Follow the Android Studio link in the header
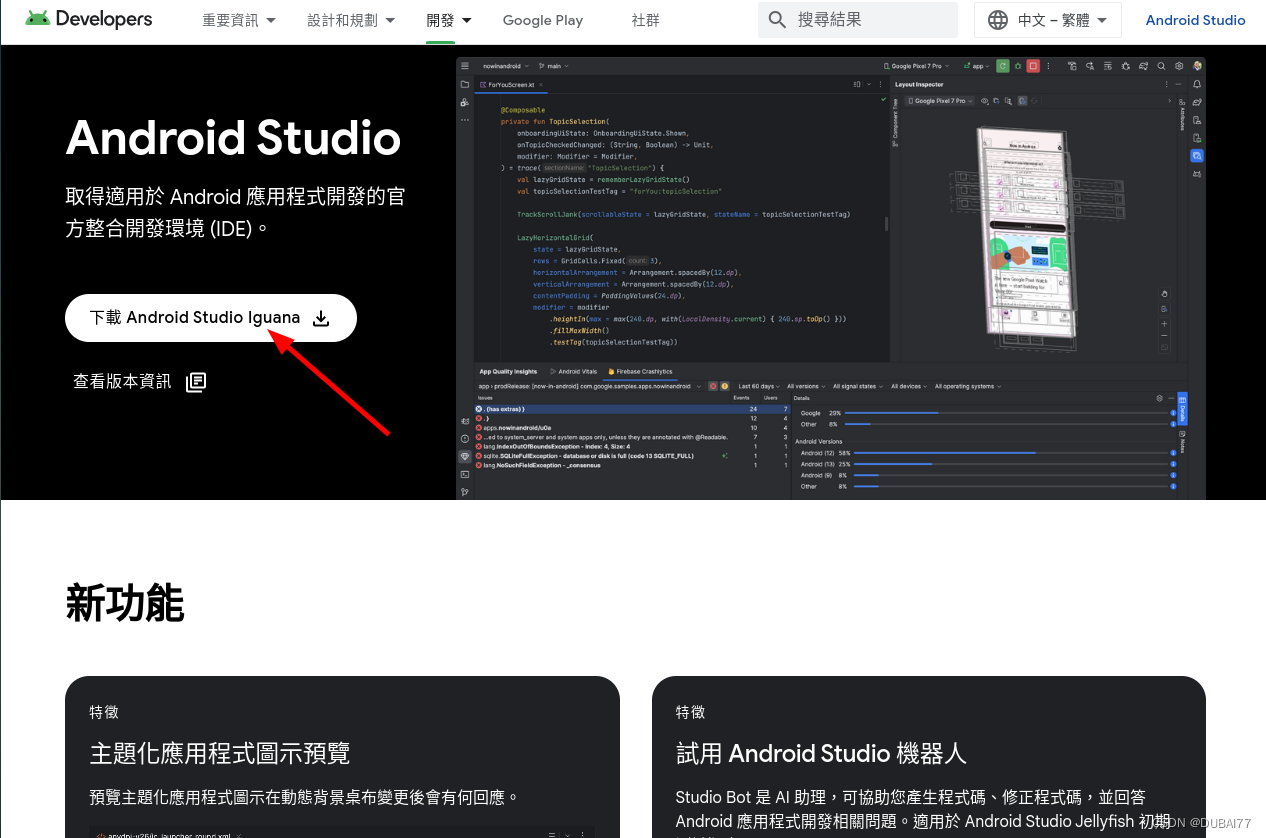1266x838 pixels. 1195,19
